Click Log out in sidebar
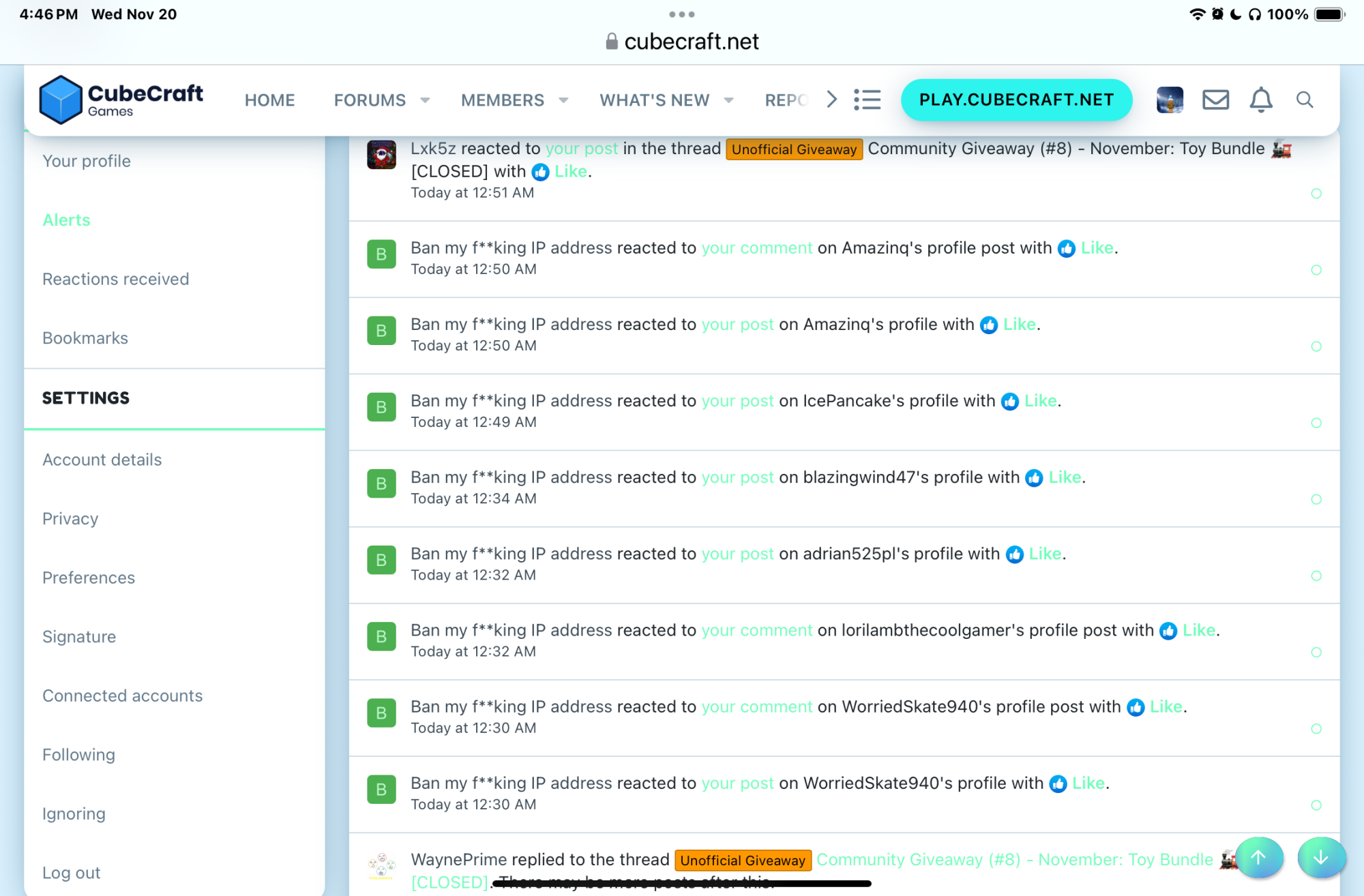This screenshot has height=896, width=1364. point(71,873)
